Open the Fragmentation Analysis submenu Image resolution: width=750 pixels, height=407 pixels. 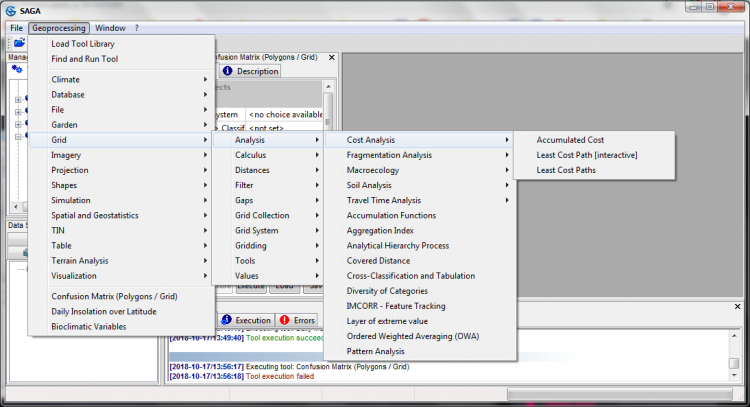coord(420,155)
